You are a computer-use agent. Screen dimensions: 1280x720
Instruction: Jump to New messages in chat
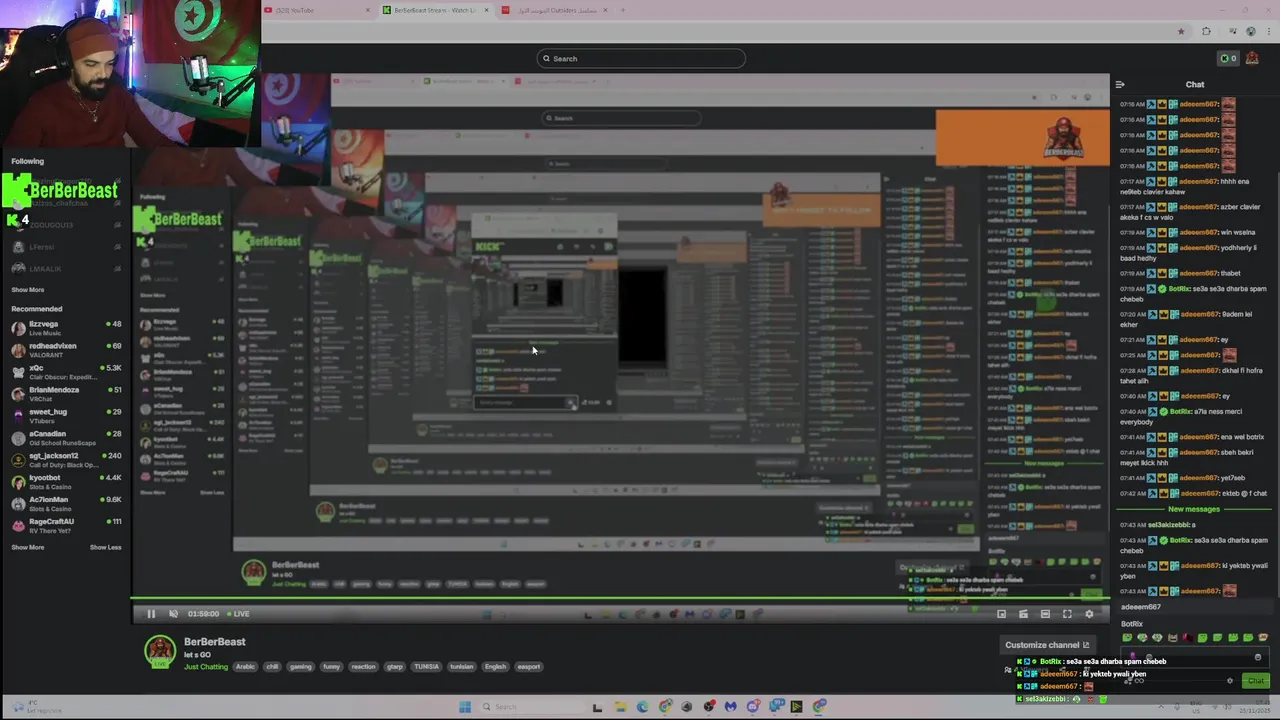pyautogui.click(x=1194, y=509)
